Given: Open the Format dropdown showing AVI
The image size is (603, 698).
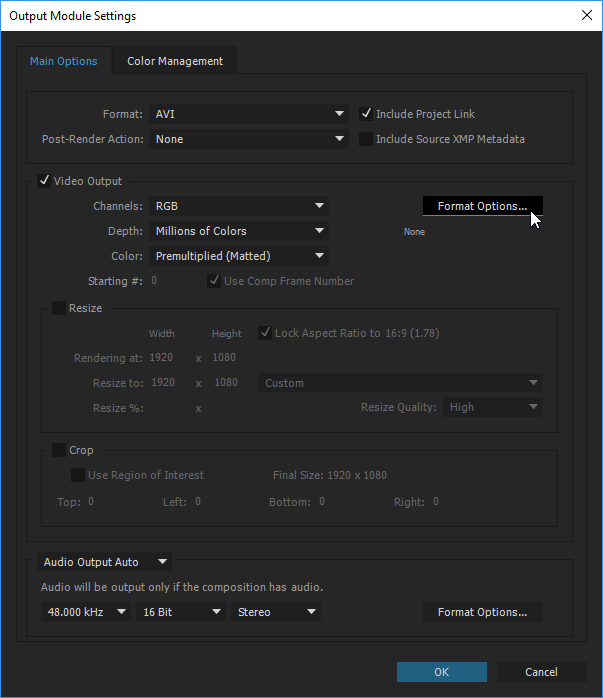Looking at the screenshot, I should (x=249, y=114).
